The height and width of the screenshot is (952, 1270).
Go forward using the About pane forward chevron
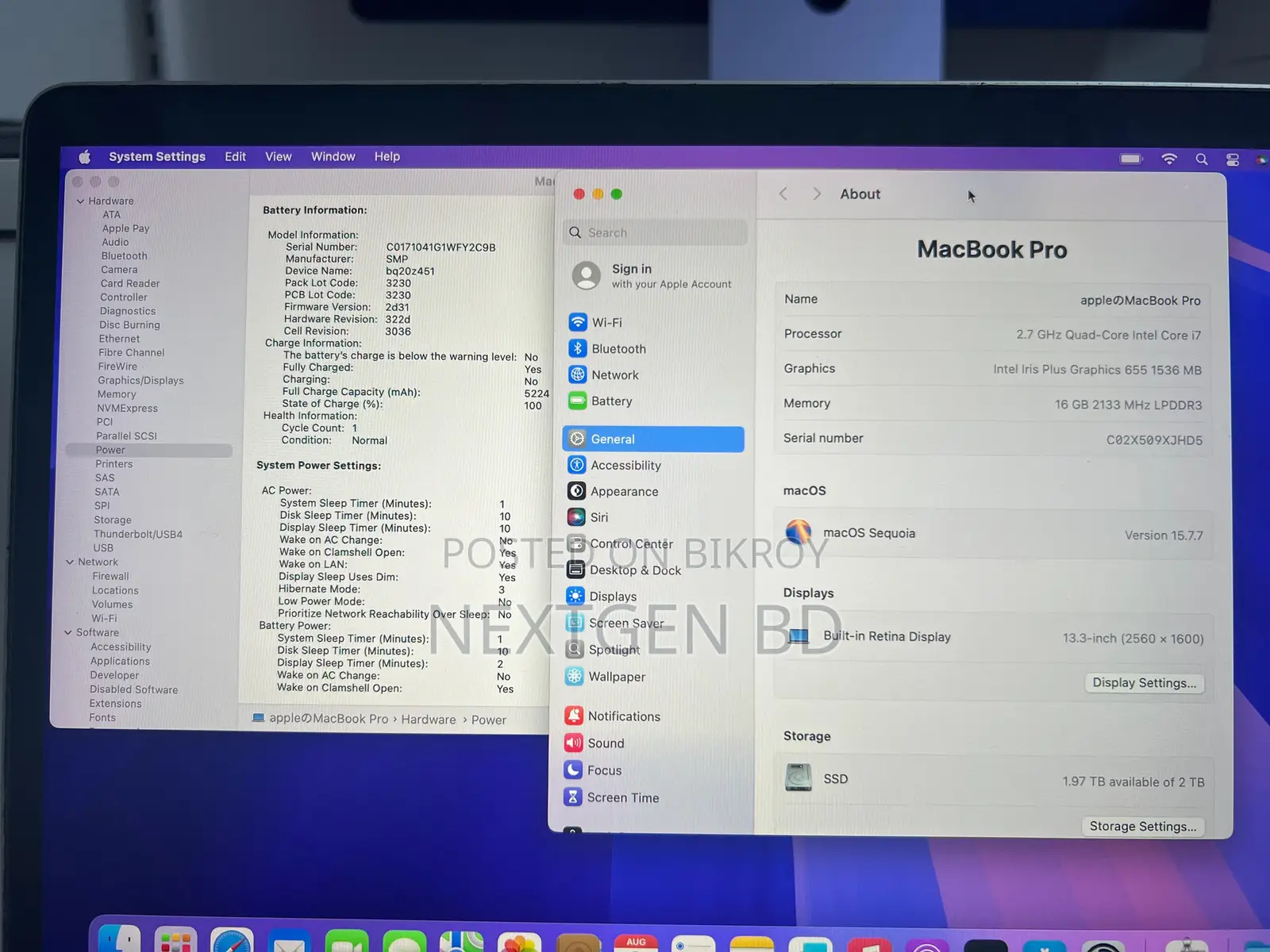817,194
